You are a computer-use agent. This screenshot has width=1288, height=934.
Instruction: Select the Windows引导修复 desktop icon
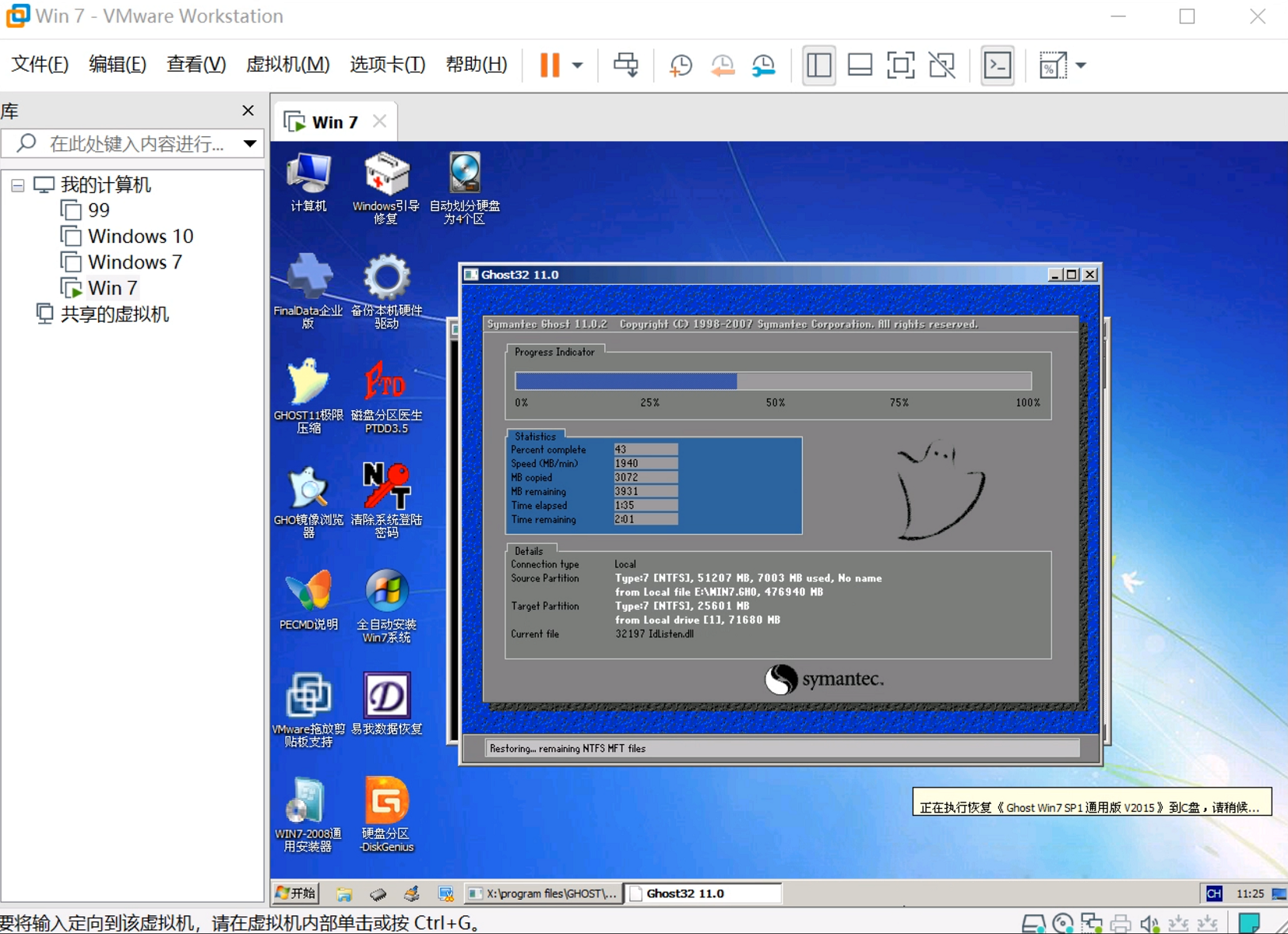pos(386,188)
